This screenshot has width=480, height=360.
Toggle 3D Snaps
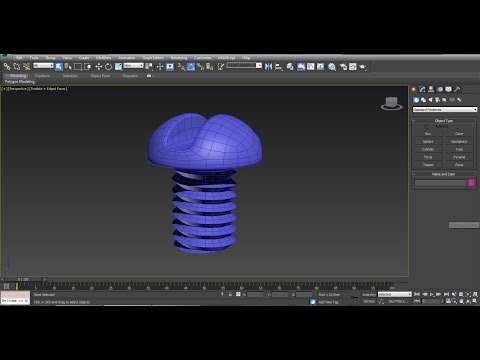[x=181, y=67]
